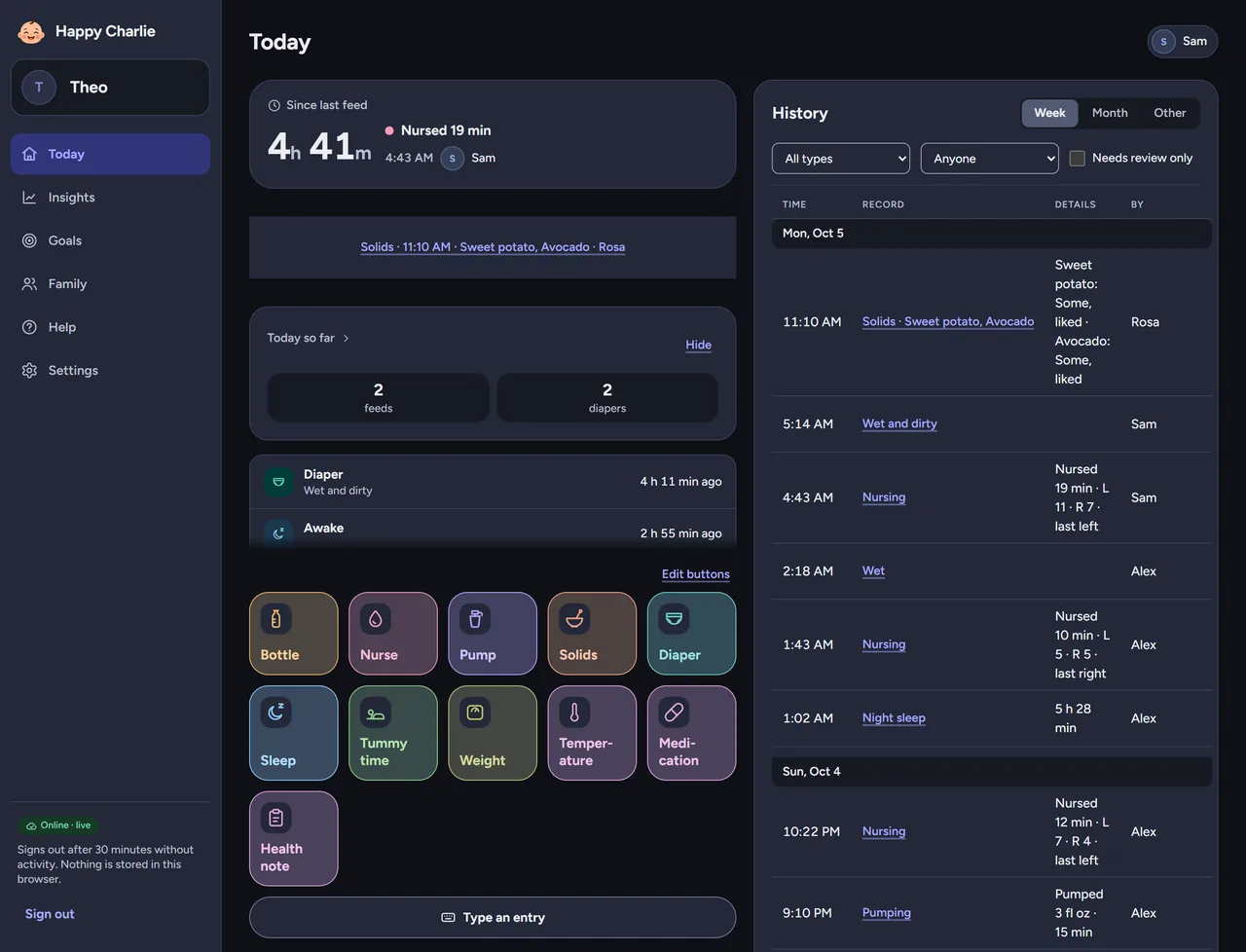Open the Wet and dirty history record

(899, 423)
